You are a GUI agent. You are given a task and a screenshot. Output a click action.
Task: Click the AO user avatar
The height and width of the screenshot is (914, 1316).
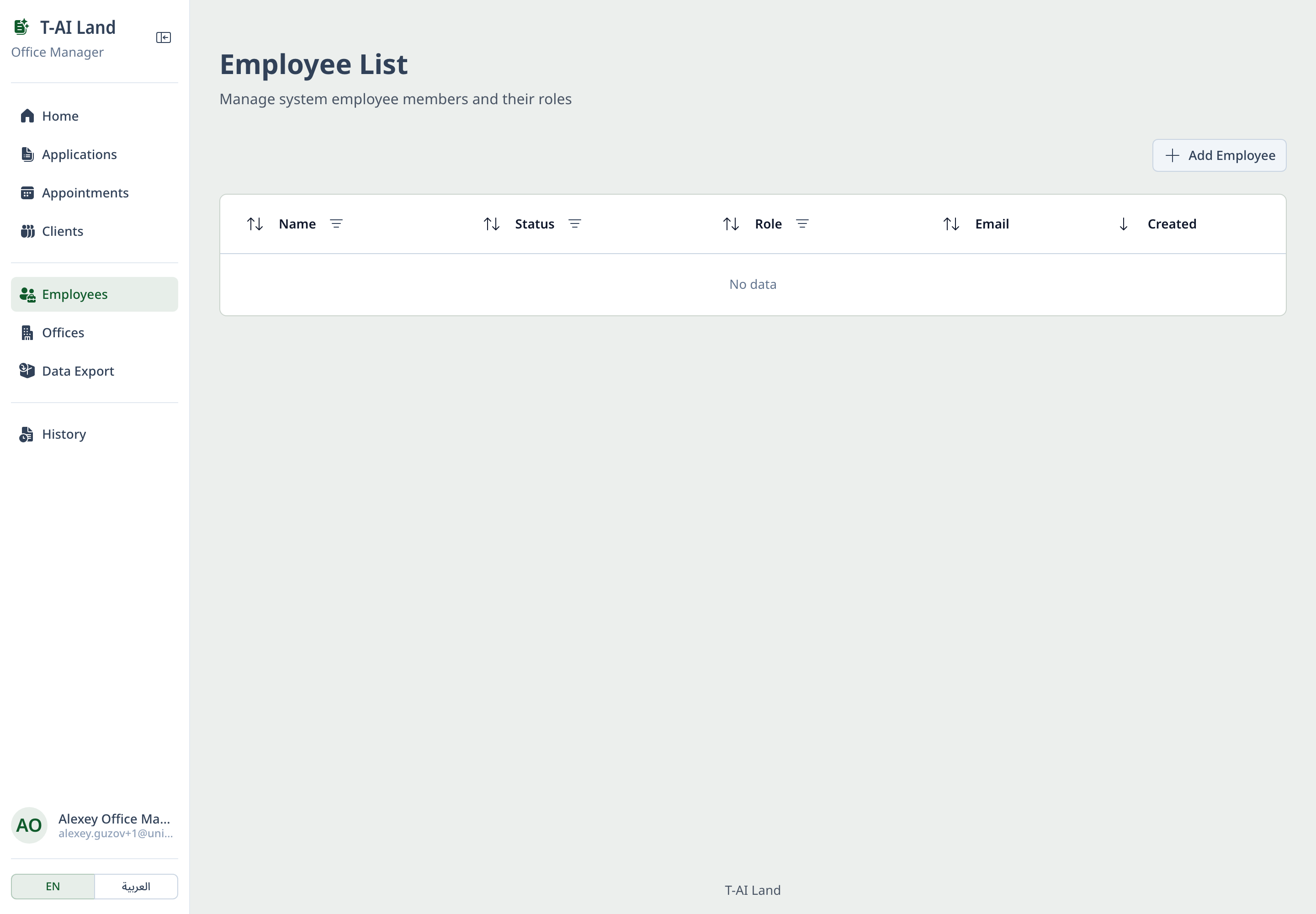coord(29,825)
